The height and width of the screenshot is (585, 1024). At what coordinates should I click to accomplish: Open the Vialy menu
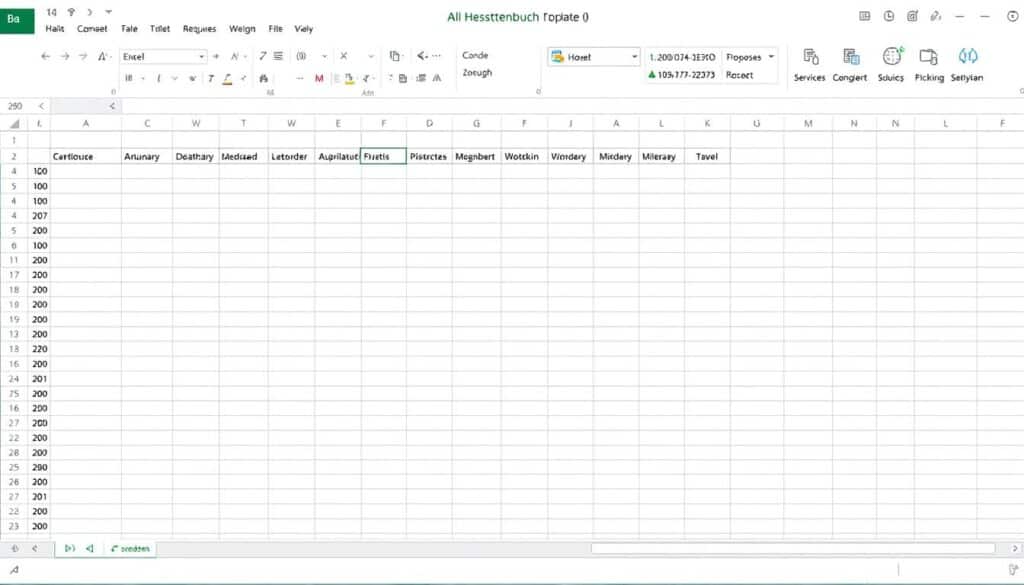(x=304, y=29)
